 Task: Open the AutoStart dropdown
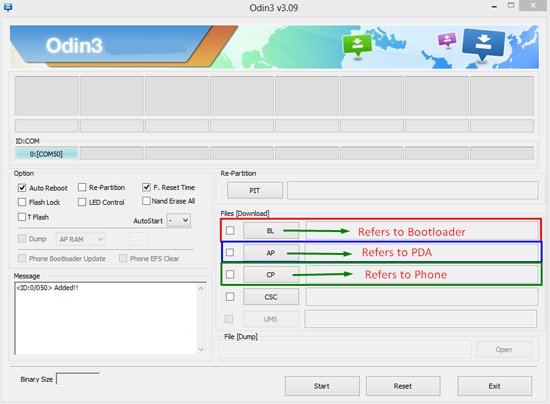[179, 221]
